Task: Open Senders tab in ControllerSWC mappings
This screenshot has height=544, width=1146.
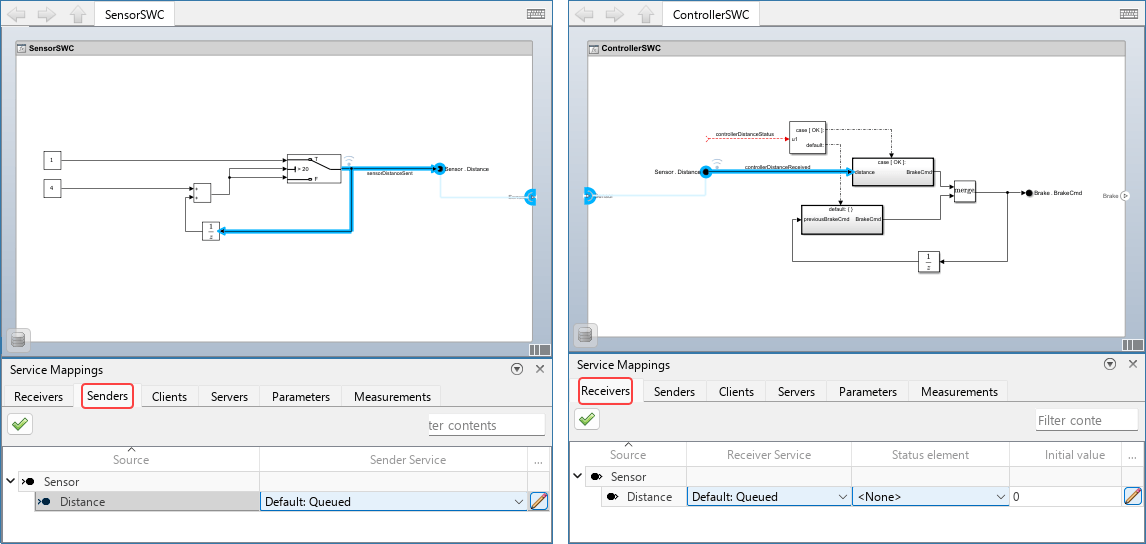Action: pyautogui.click(x=674, y=391)
